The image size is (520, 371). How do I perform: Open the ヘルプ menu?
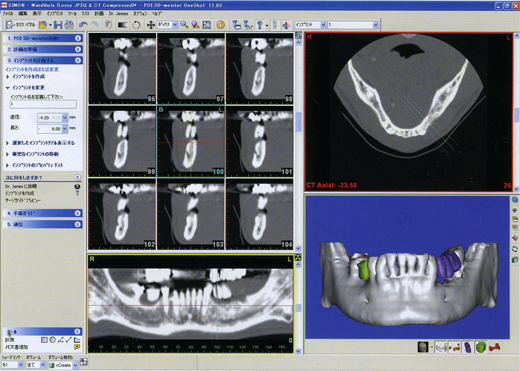coord(157,13)
